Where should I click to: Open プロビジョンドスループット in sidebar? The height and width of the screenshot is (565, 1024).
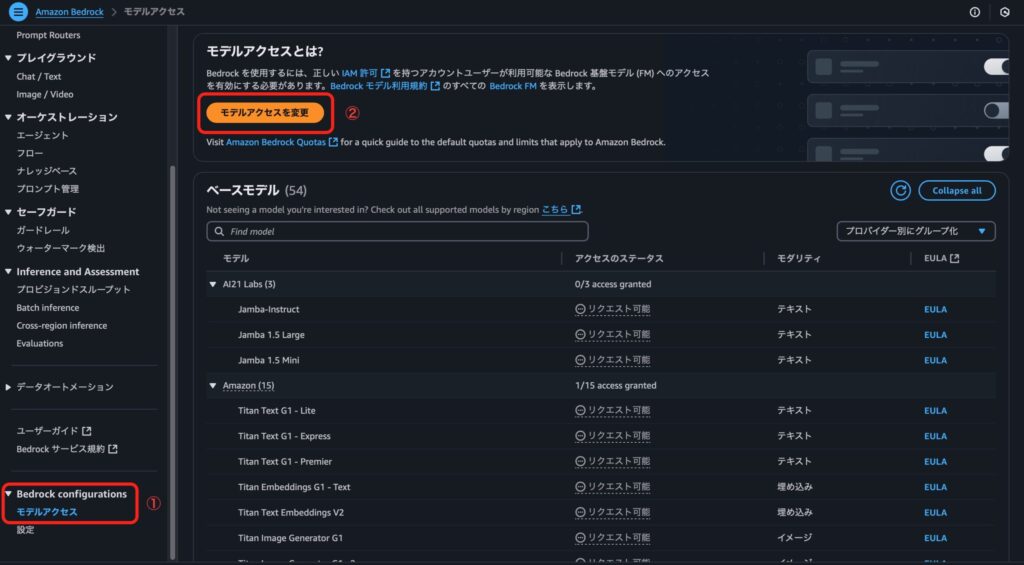pos(73,289)
